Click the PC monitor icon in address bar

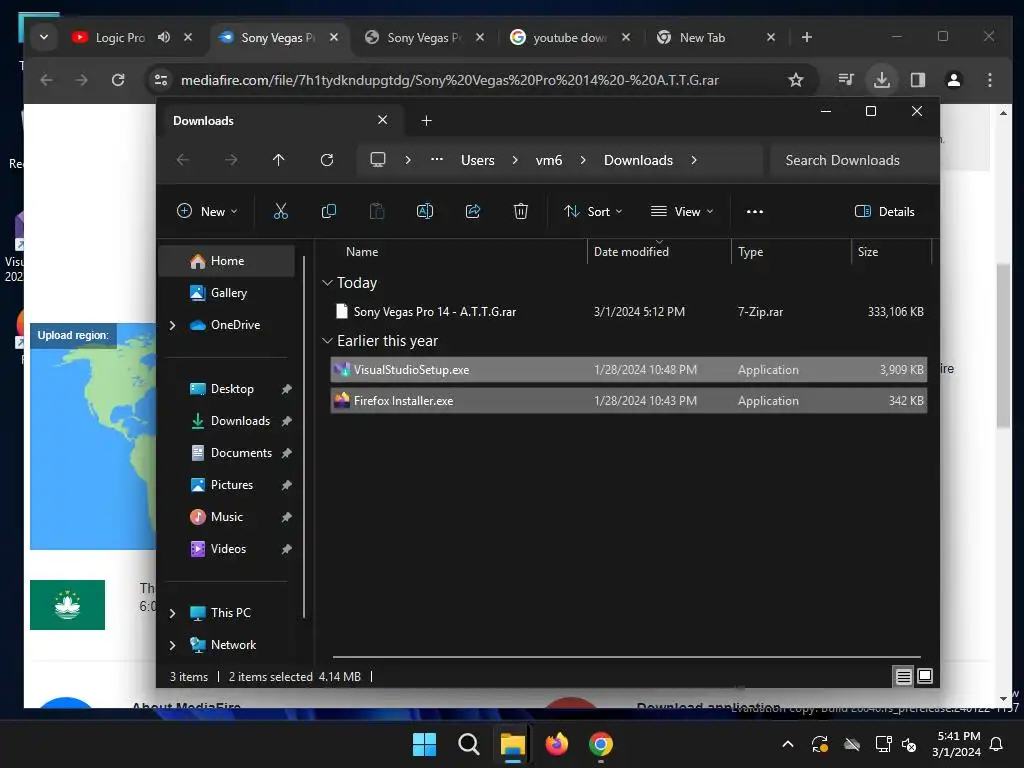tap(377, 160)
